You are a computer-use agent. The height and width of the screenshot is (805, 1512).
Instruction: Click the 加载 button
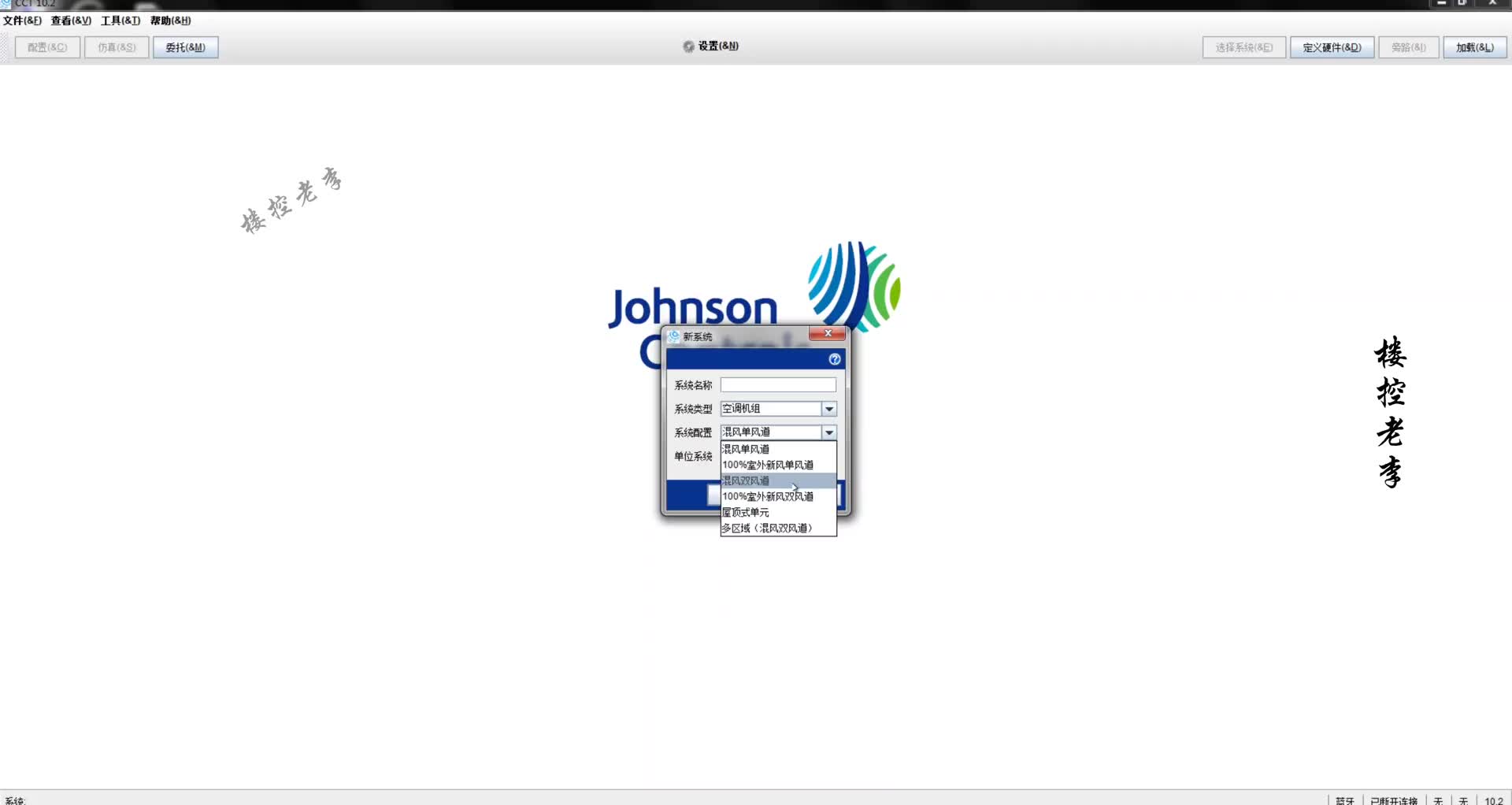[1474, 47]
